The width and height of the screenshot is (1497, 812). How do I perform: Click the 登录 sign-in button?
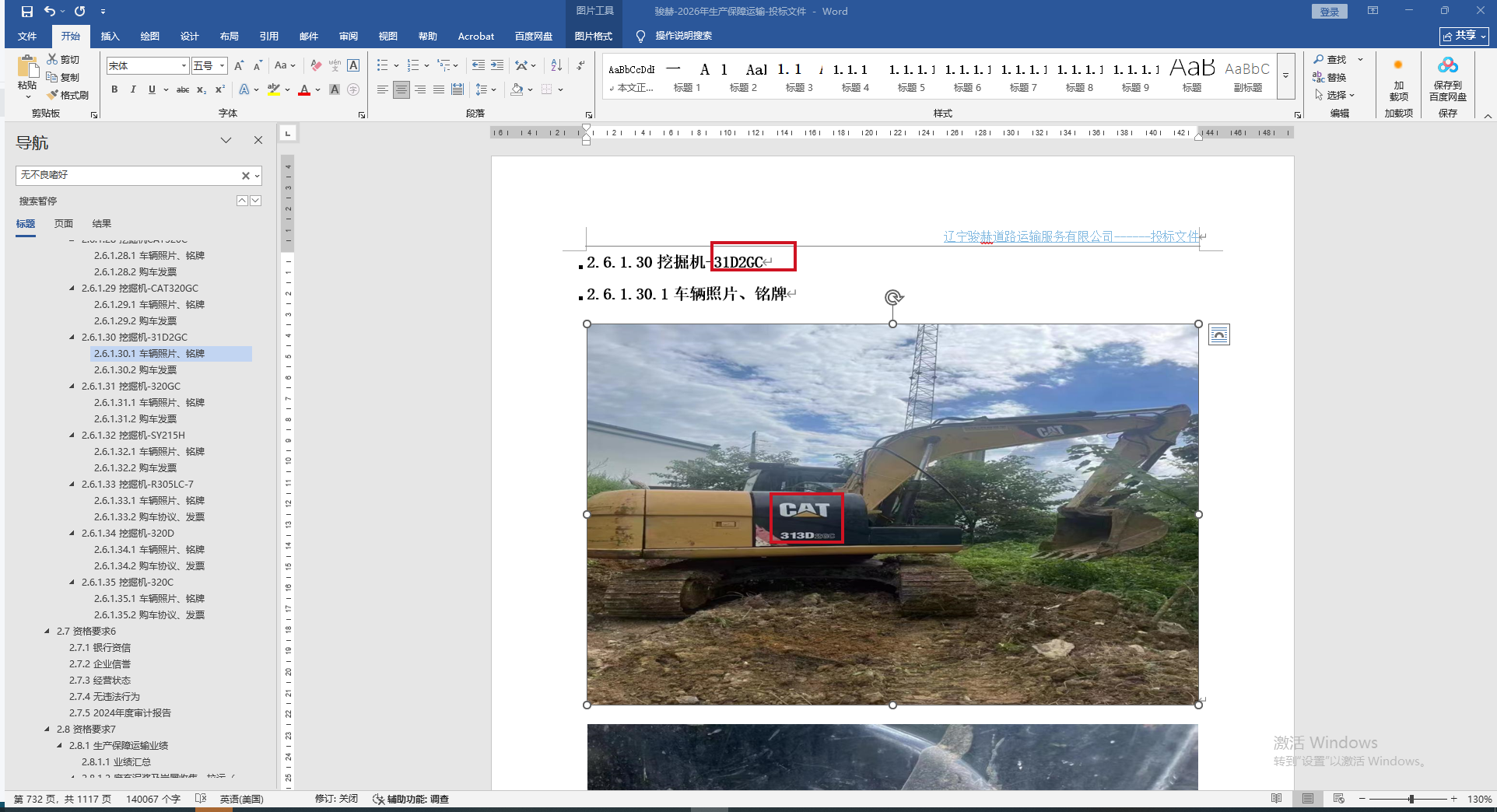point(1329,12)
